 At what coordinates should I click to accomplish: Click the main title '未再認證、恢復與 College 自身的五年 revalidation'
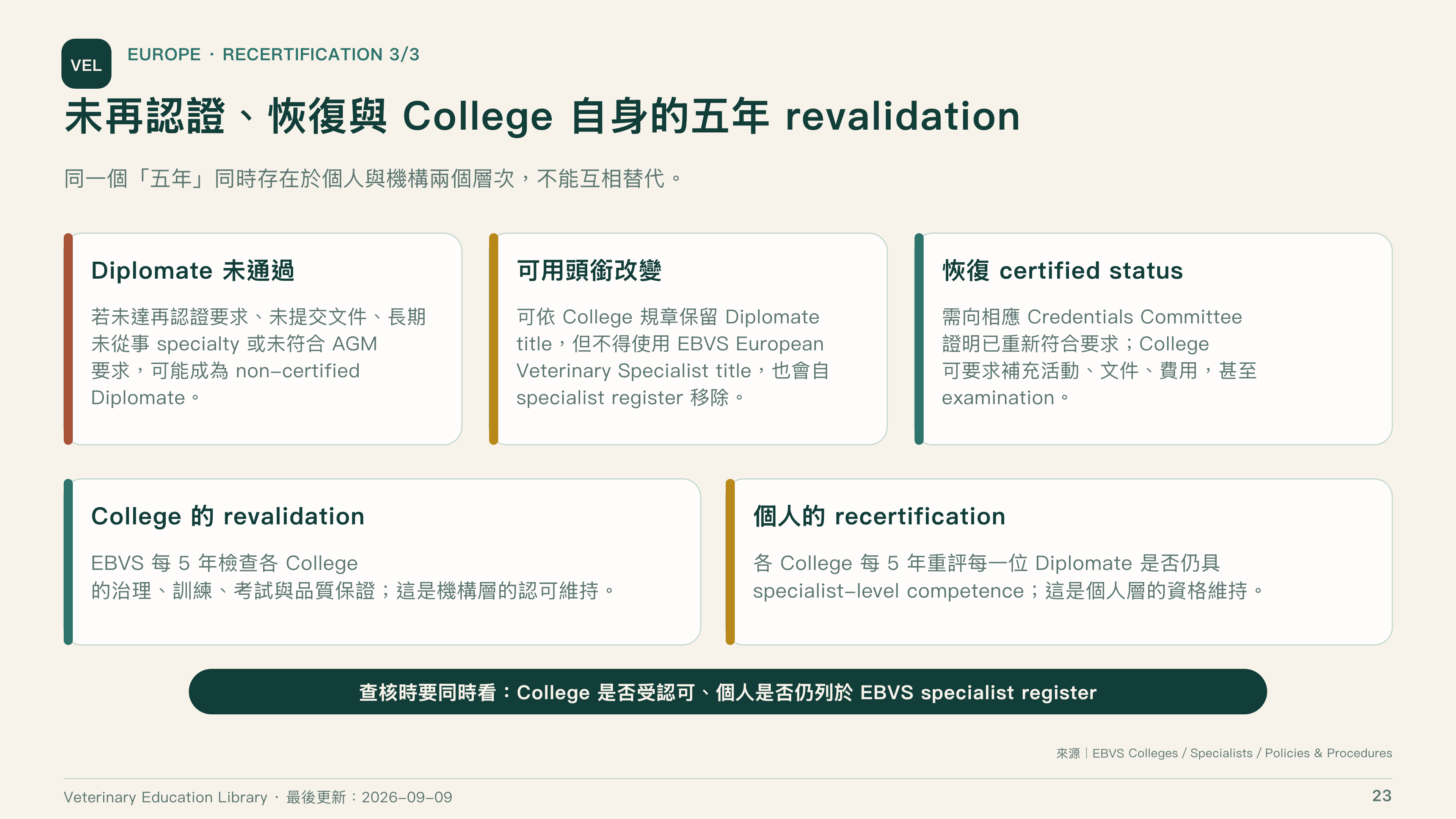(542, 116)
